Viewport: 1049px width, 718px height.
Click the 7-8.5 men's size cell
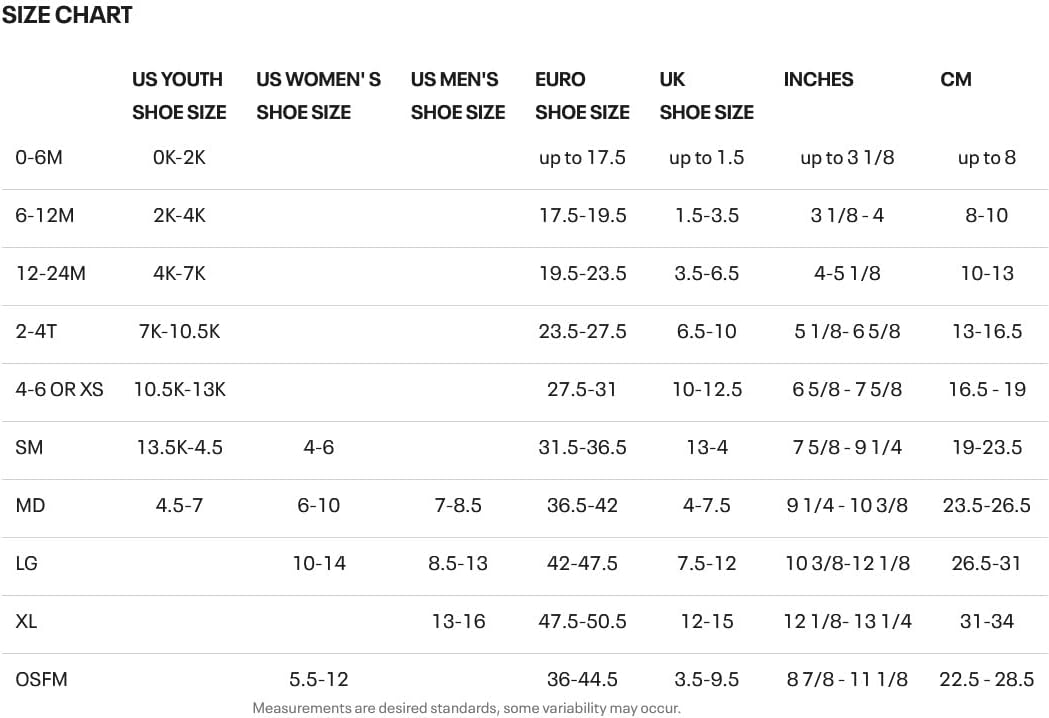tap(458, 505)
